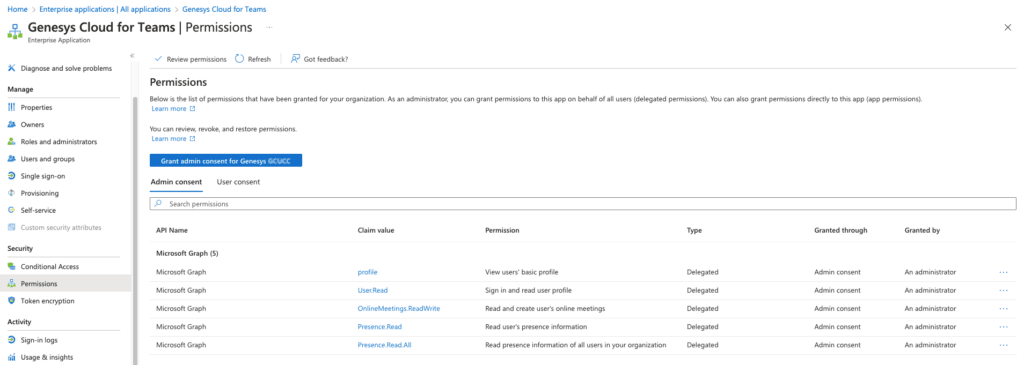Viewport: 1024px width, 365px height.
Task: Open ellipsis menu for profile permission row
Action: (x=1003, y=272)
